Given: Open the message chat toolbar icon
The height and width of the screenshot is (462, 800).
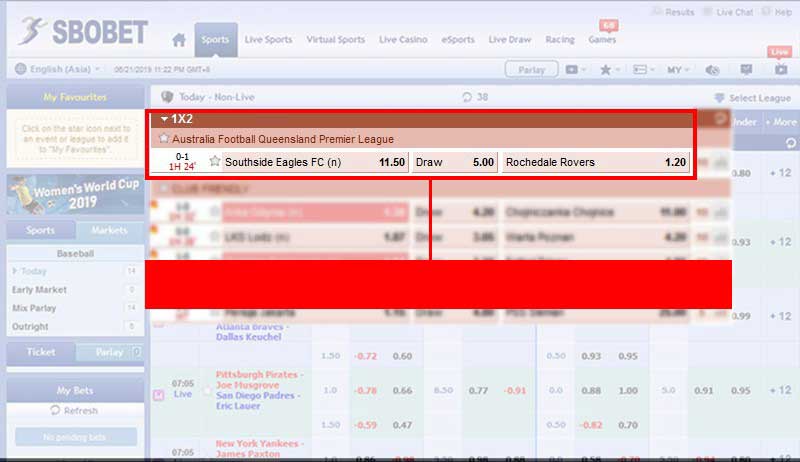Looking at the screenshot, I should tap(746, 69).
